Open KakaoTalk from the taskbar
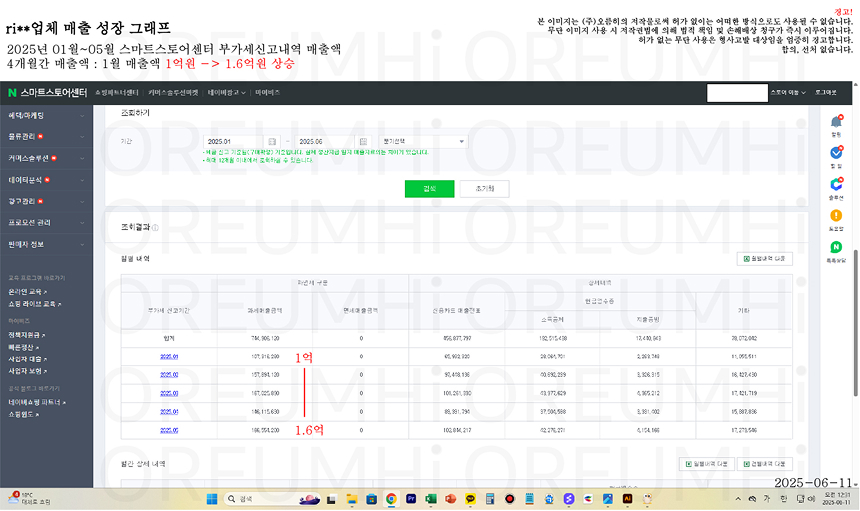The width and height of the screenshot is (860, 511). 470,499
